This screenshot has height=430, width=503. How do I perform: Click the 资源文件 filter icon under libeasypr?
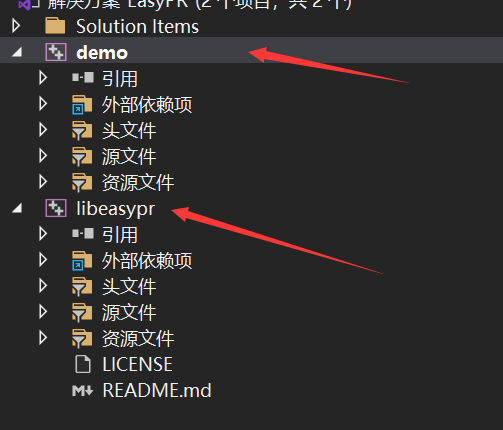(x=82, y=338)
